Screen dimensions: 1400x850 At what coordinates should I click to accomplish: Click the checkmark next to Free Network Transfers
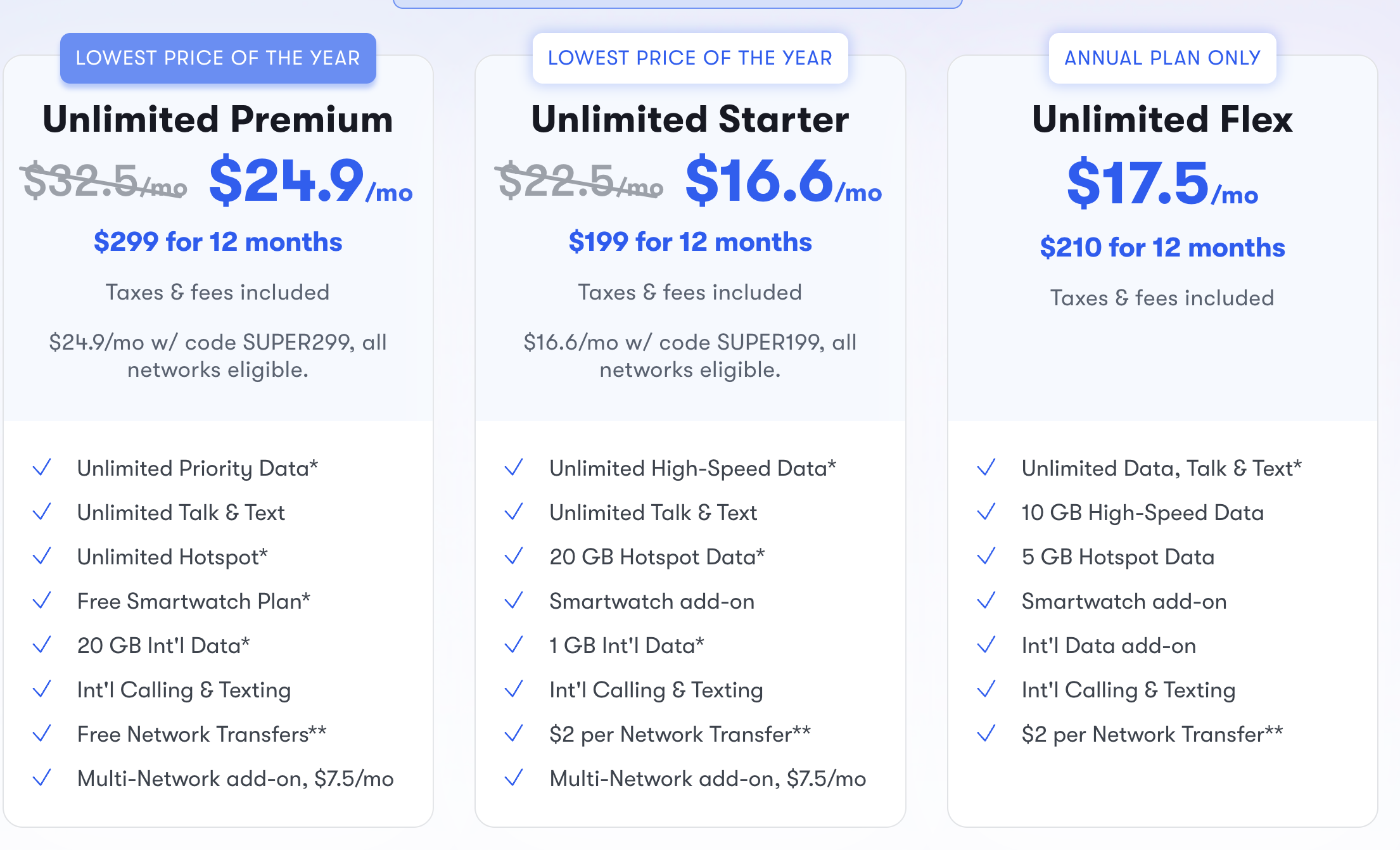pos(42,734)
